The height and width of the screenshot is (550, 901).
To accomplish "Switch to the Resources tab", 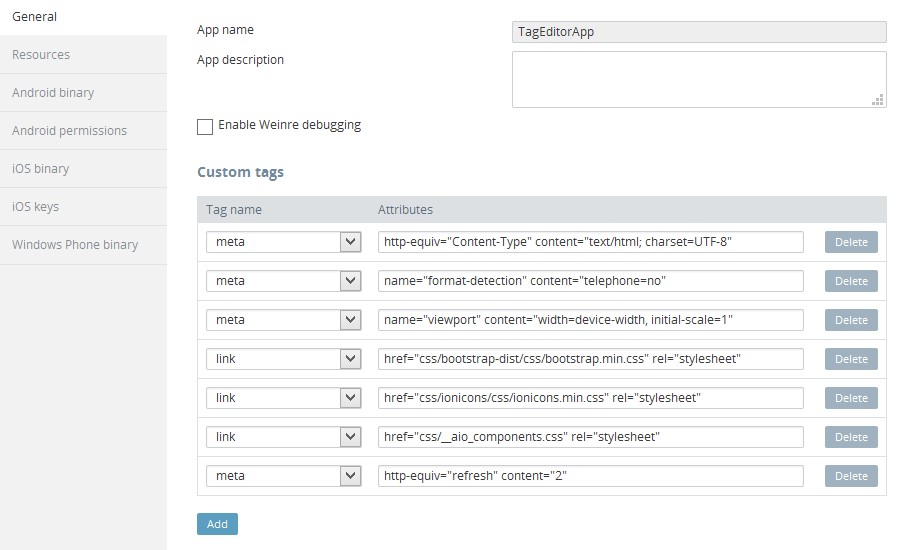I will (41, 55).
